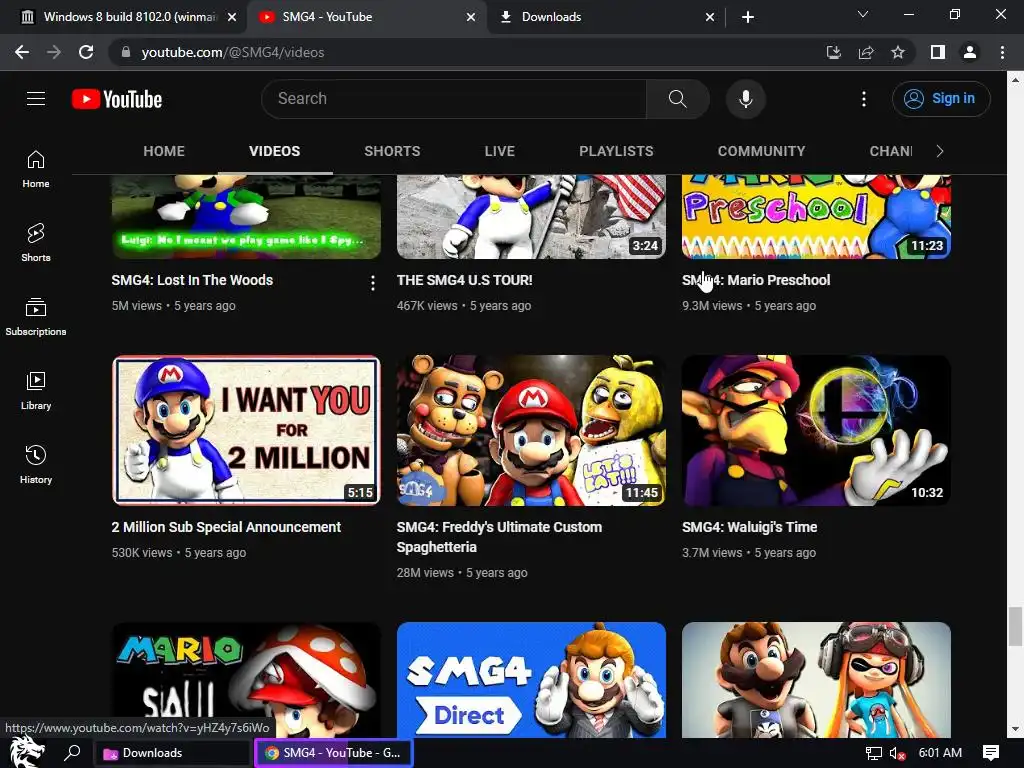
Task: Close the Downloads browser tab
Action: click(710, 17)
